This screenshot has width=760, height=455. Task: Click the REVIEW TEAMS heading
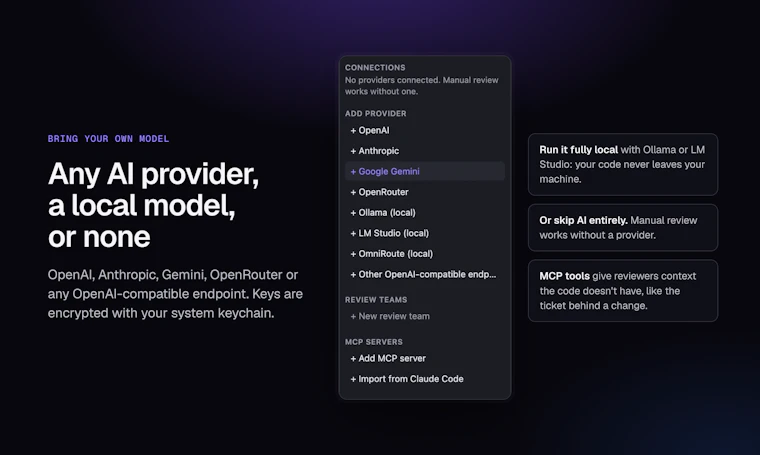pos(376,300)
